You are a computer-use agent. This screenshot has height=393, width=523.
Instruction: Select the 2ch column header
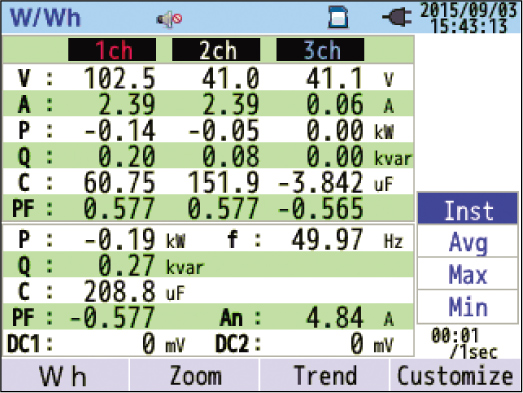216,50
